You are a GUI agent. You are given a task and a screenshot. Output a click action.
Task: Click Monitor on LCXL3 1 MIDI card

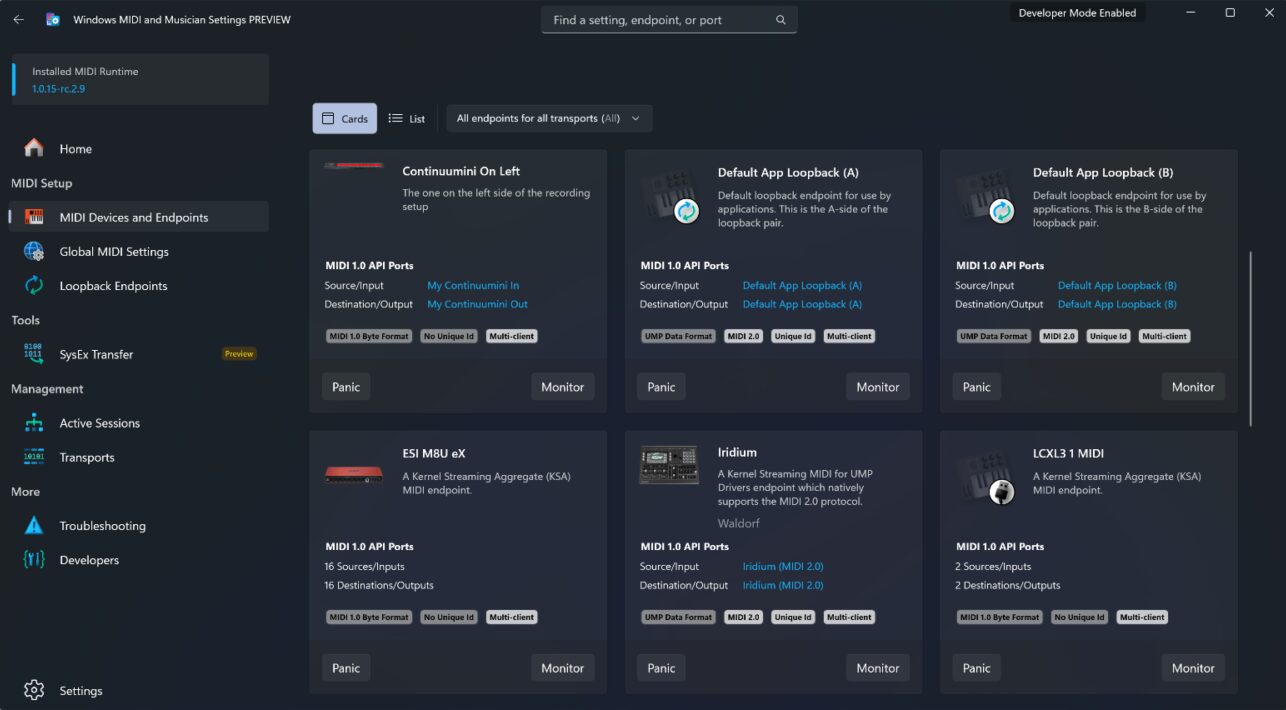1193,668
